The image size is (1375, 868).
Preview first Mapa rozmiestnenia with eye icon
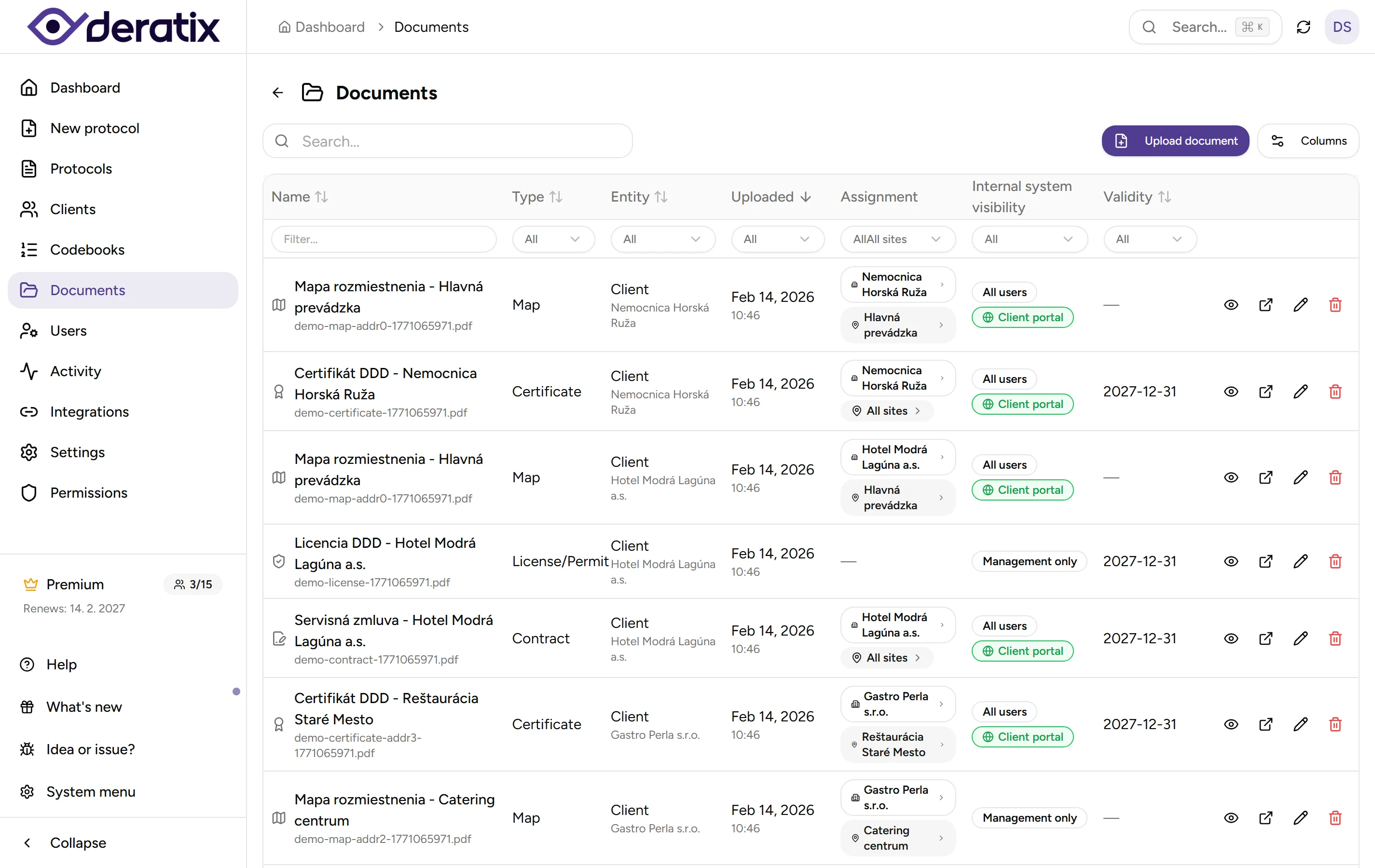click(x=1231, y=305)
